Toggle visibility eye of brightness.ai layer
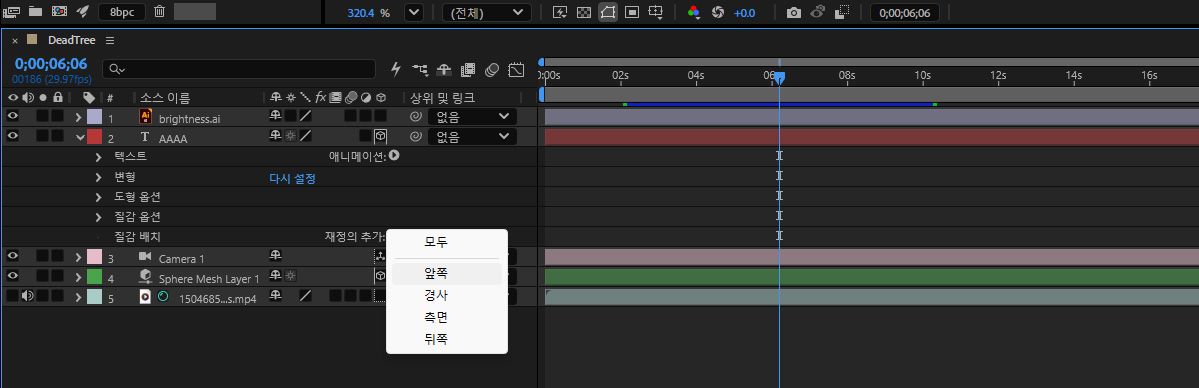1199x388 pixels. (x=13, y=116)
